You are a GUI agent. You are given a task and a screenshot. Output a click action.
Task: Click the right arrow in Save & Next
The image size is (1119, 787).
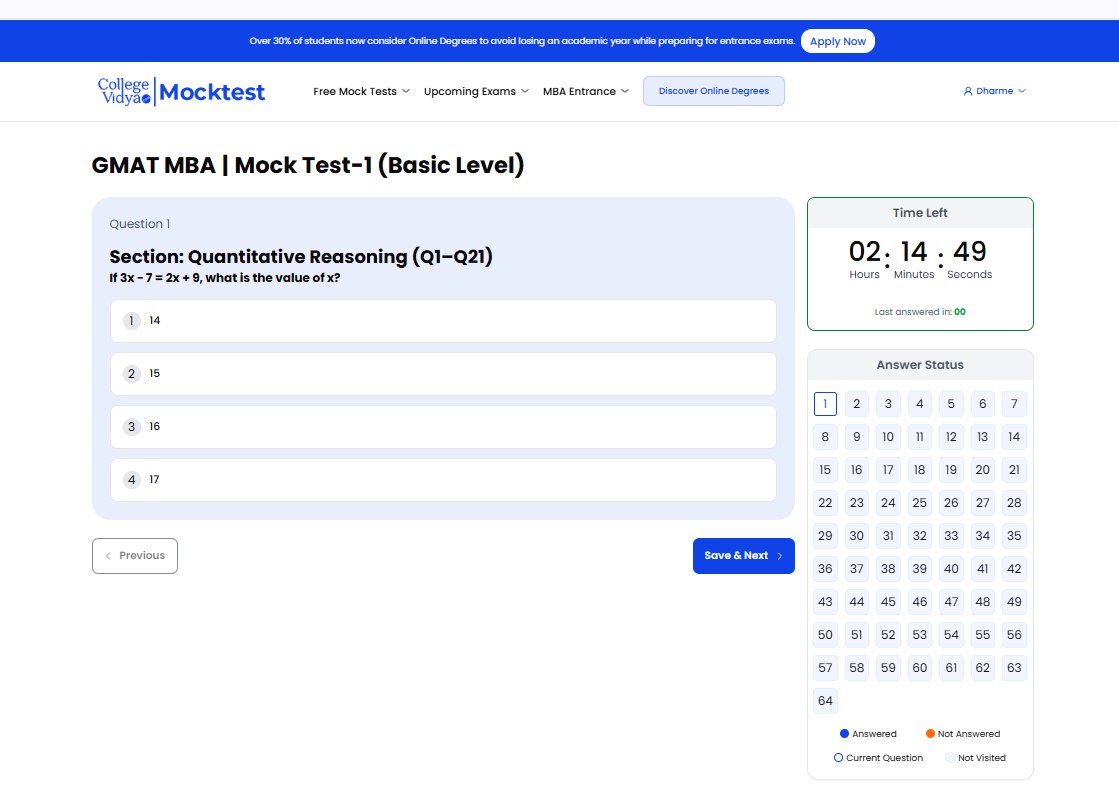click(x=780, y=556)
